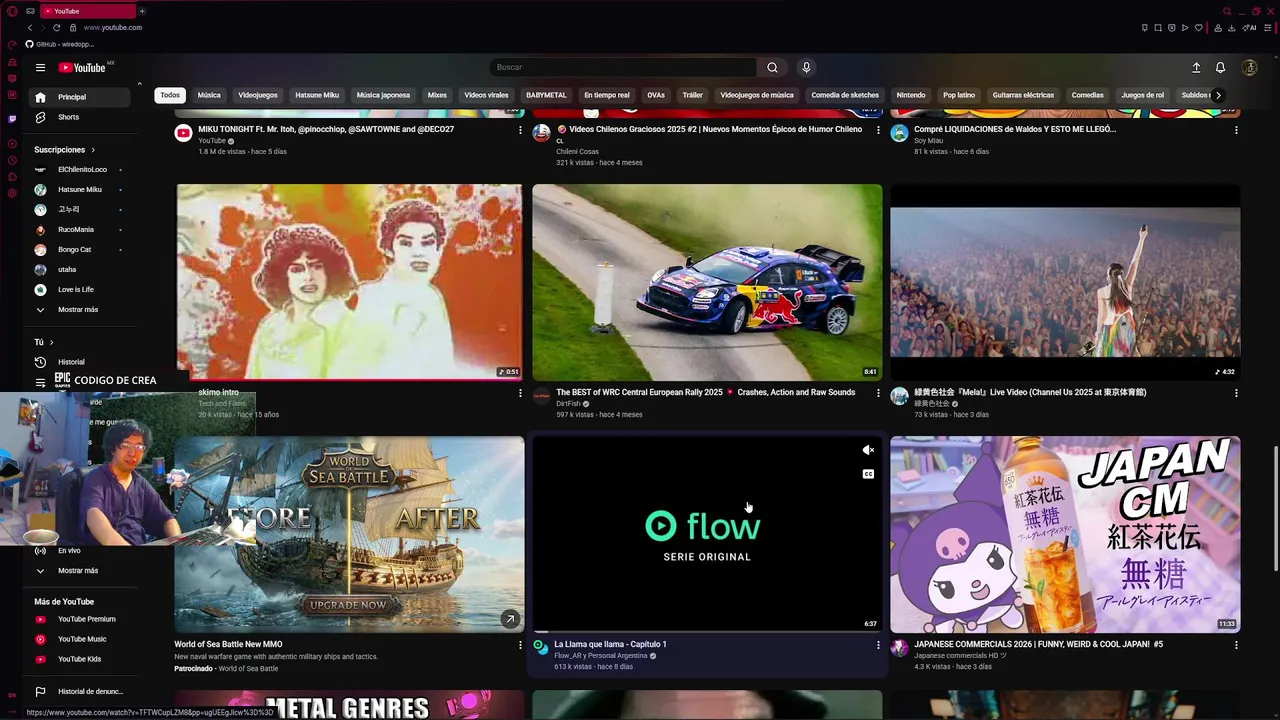Open the notifications bell
The width and height of the screenshot is (1280, 720).
coord(1220,67)
